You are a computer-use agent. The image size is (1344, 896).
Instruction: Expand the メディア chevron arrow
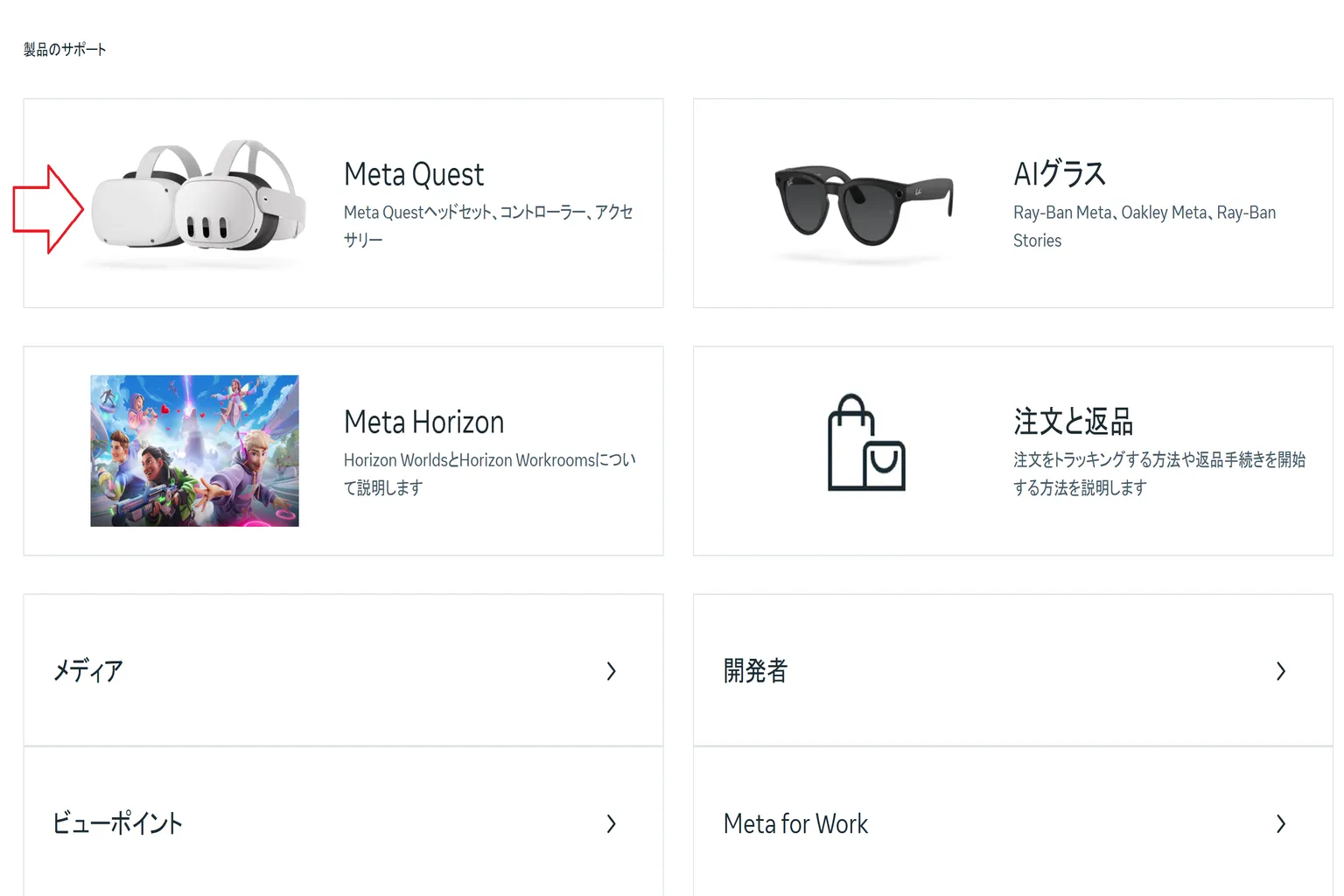pyautogui.click(x=612, y=671)
